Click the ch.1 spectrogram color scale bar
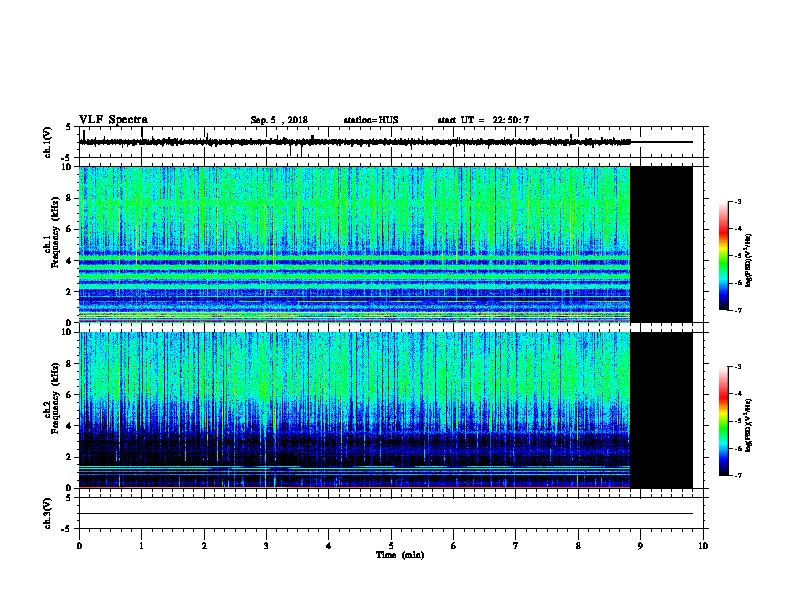This screenshot has height=612, width=792. tap(724, 256)
